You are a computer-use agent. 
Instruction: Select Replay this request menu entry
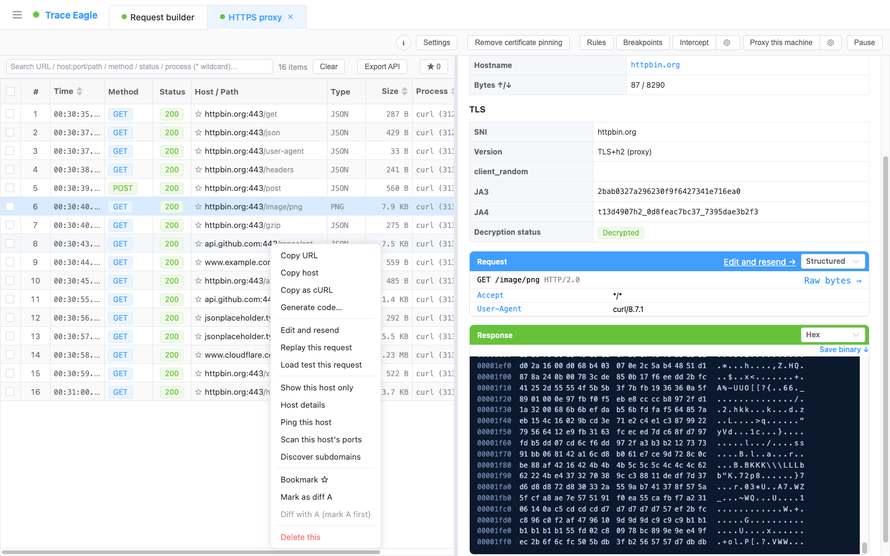pyautogui.click(x=326, y=348)
